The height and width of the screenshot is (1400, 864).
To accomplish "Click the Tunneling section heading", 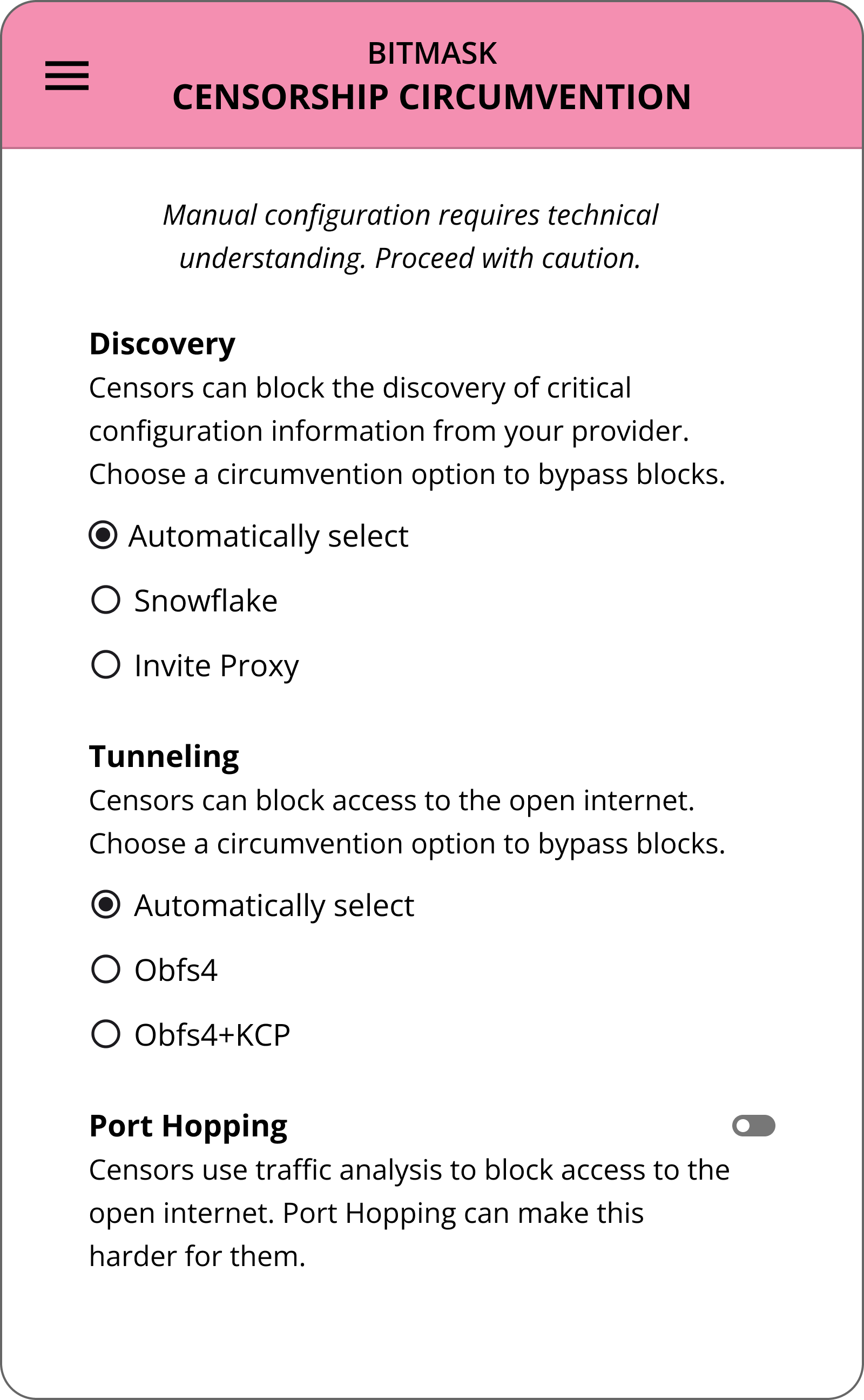I will pos(164,757).
